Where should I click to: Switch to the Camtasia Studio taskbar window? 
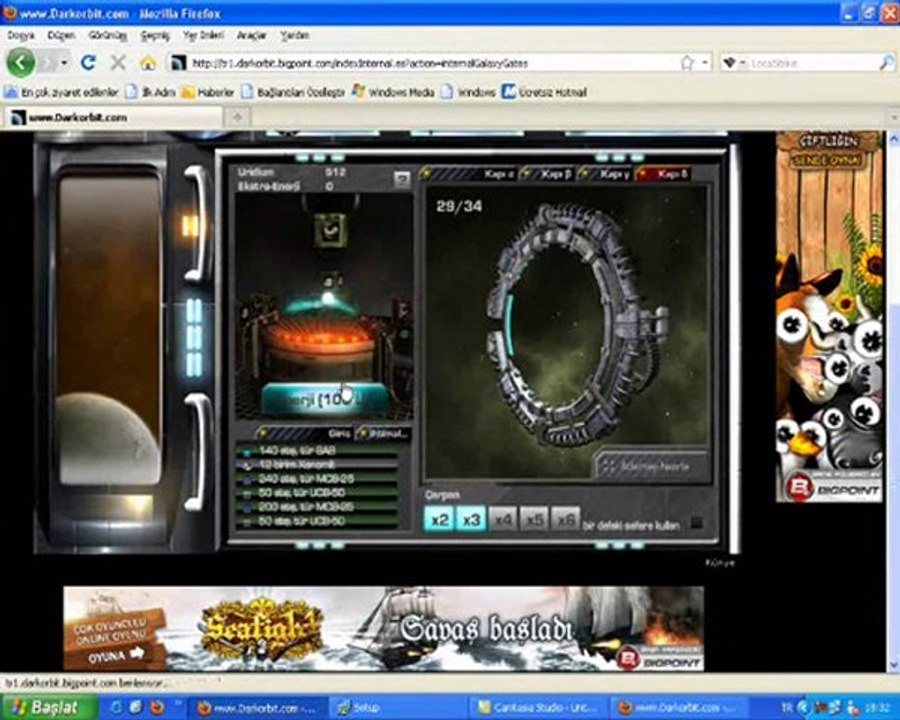pyautogui.click(x=538, y=707)
